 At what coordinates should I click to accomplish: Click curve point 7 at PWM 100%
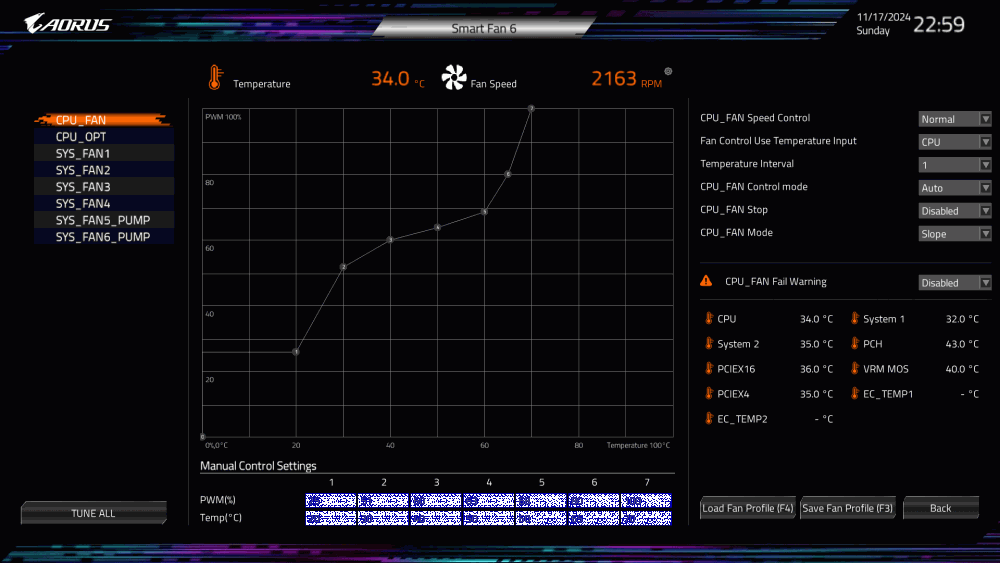(x=531, y=108)
